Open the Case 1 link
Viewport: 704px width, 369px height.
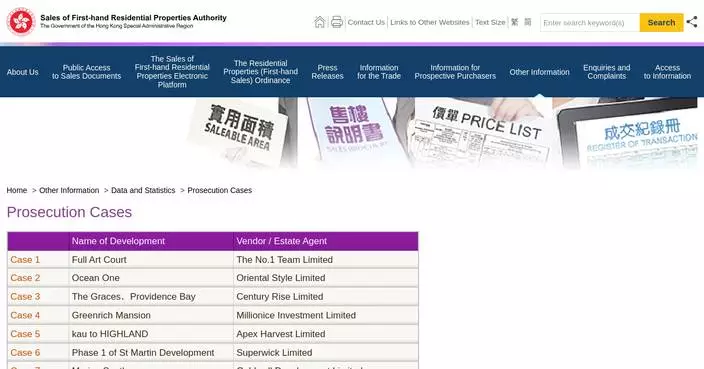pyautogui.click(x=25, y=259)
